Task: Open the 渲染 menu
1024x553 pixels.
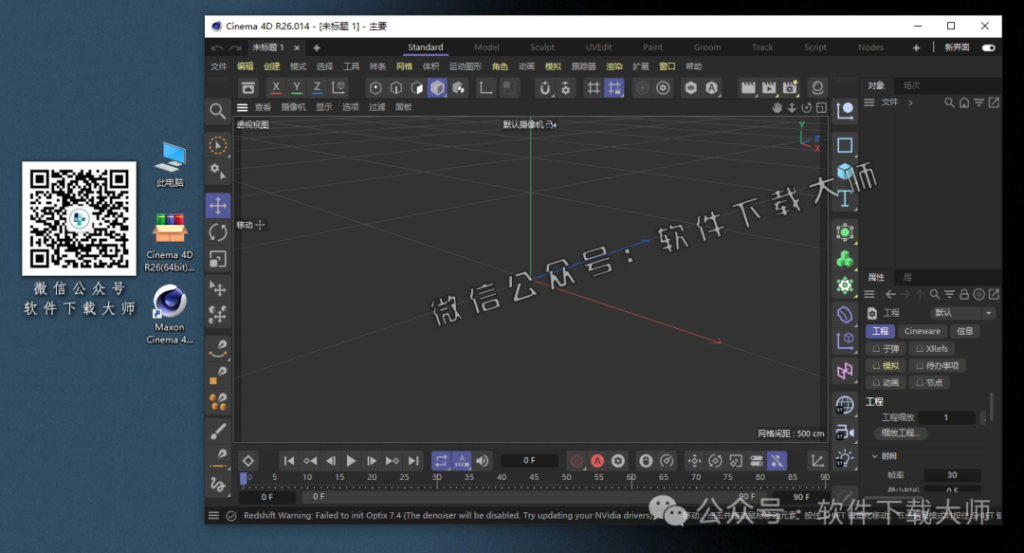Action: [x=614, y=67]
